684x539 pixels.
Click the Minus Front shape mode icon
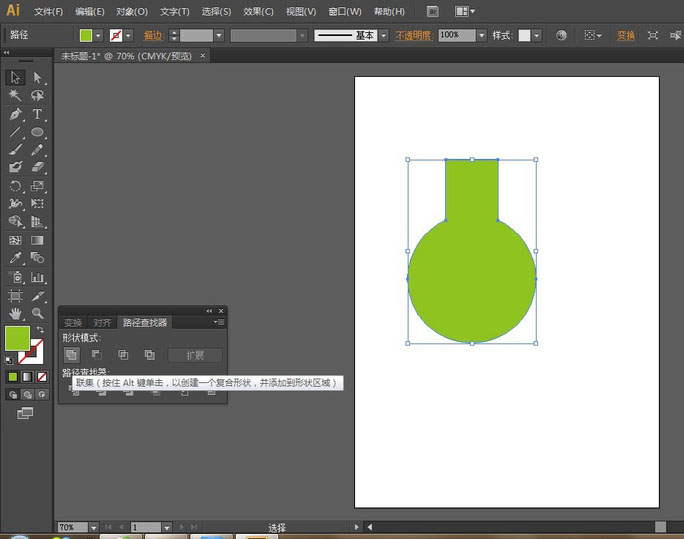tap(97, 355)
